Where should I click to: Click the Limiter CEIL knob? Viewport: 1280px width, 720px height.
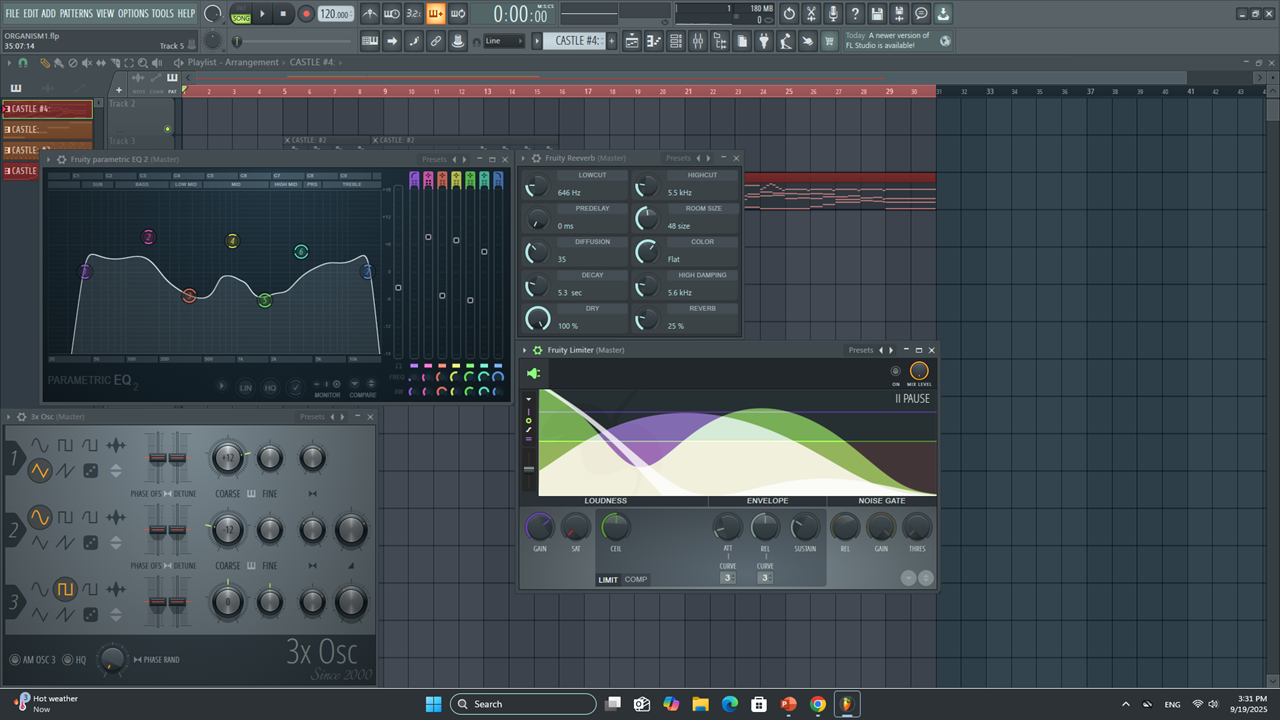615,526
